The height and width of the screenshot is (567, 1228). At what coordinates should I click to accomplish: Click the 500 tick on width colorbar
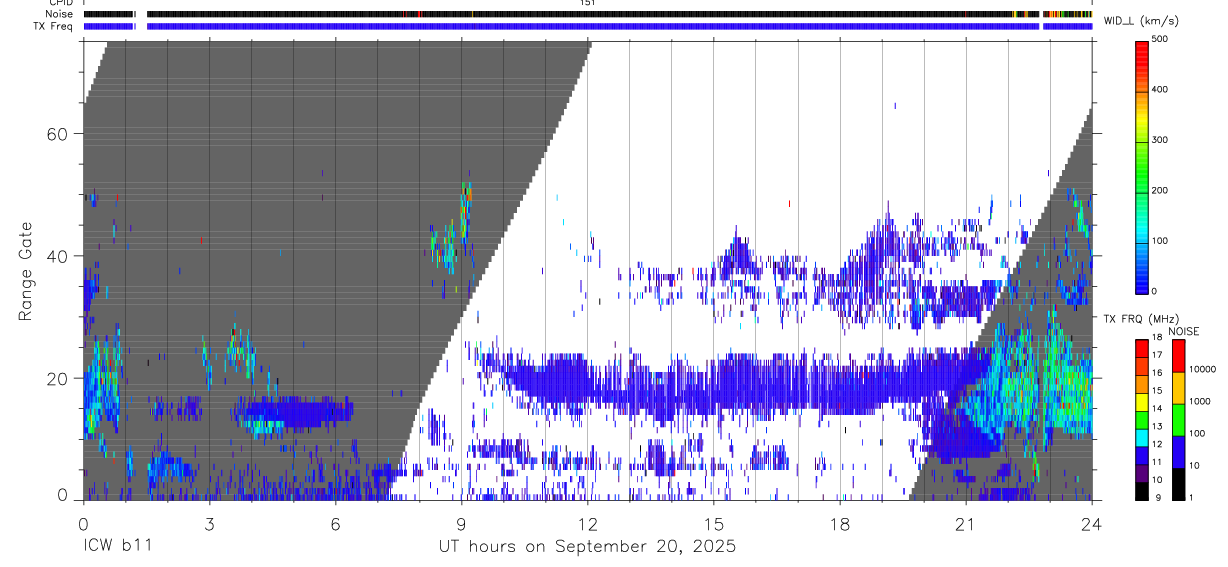coord(1160,39)
